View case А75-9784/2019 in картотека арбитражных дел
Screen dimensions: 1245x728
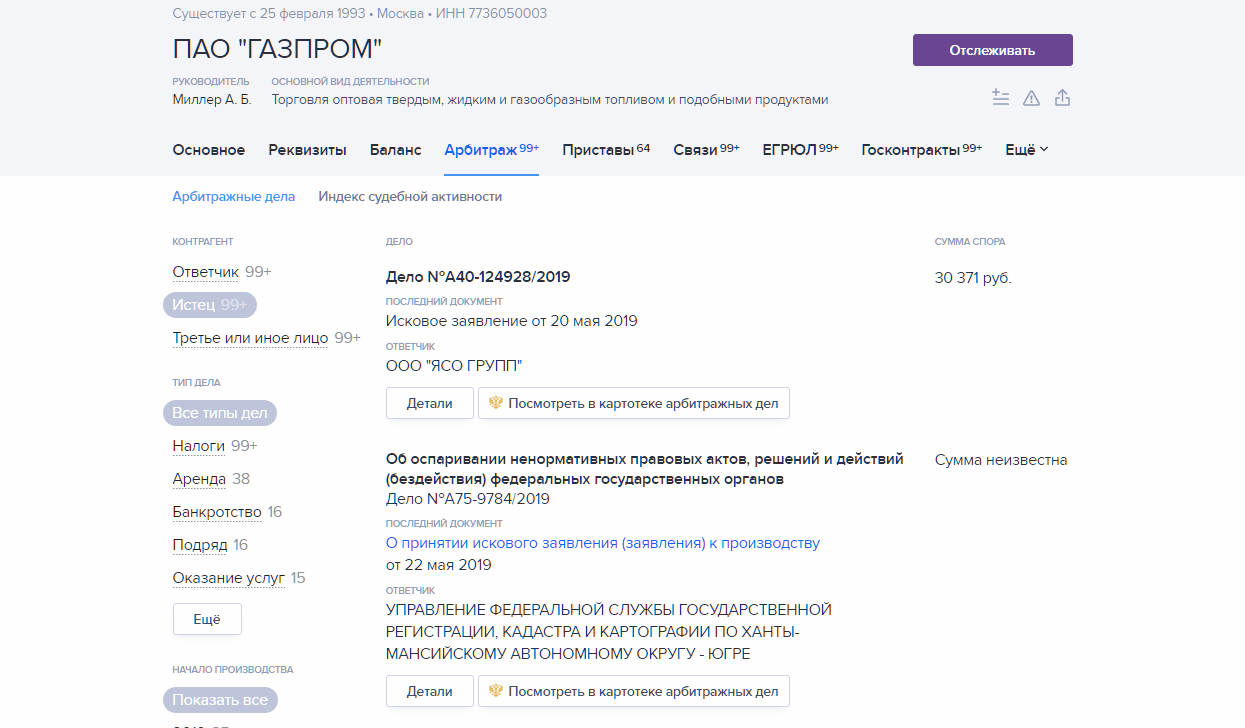(634, 691)
